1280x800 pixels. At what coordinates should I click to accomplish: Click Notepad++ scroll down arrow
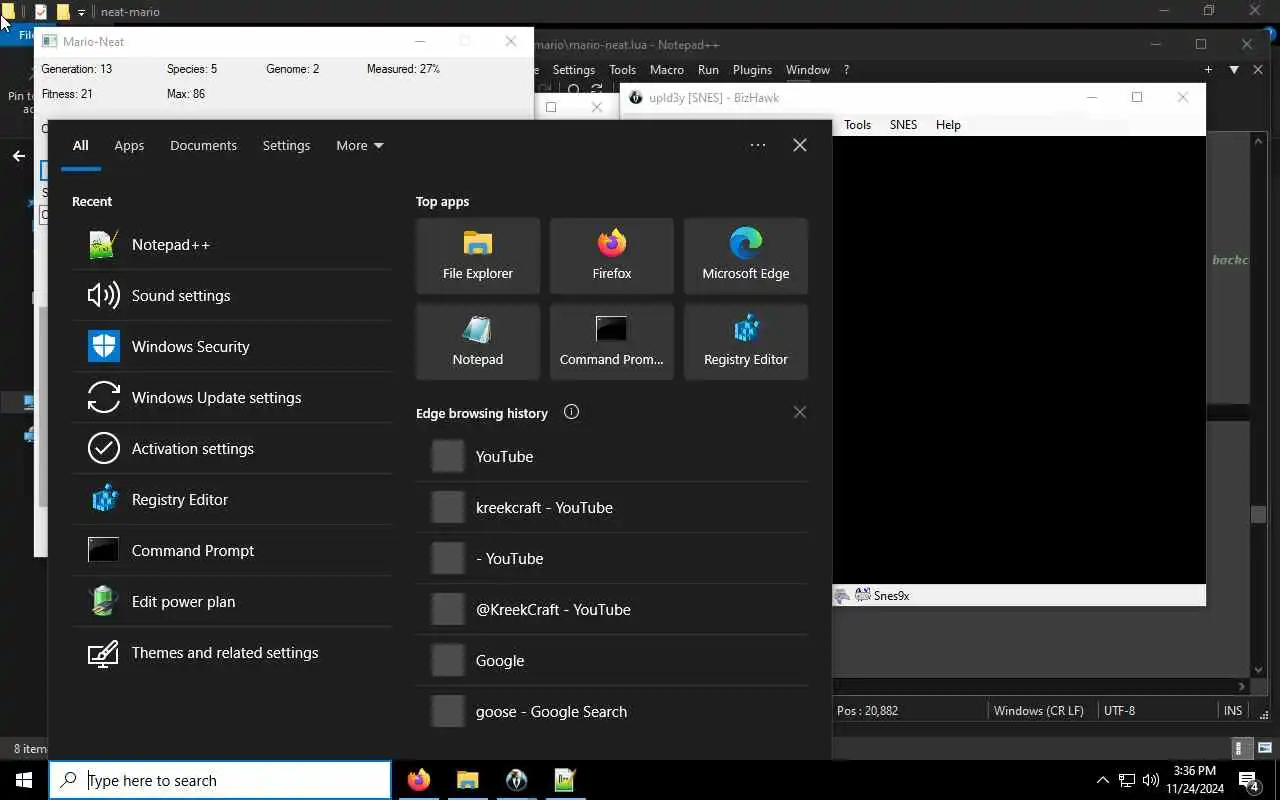(1259, 670)
